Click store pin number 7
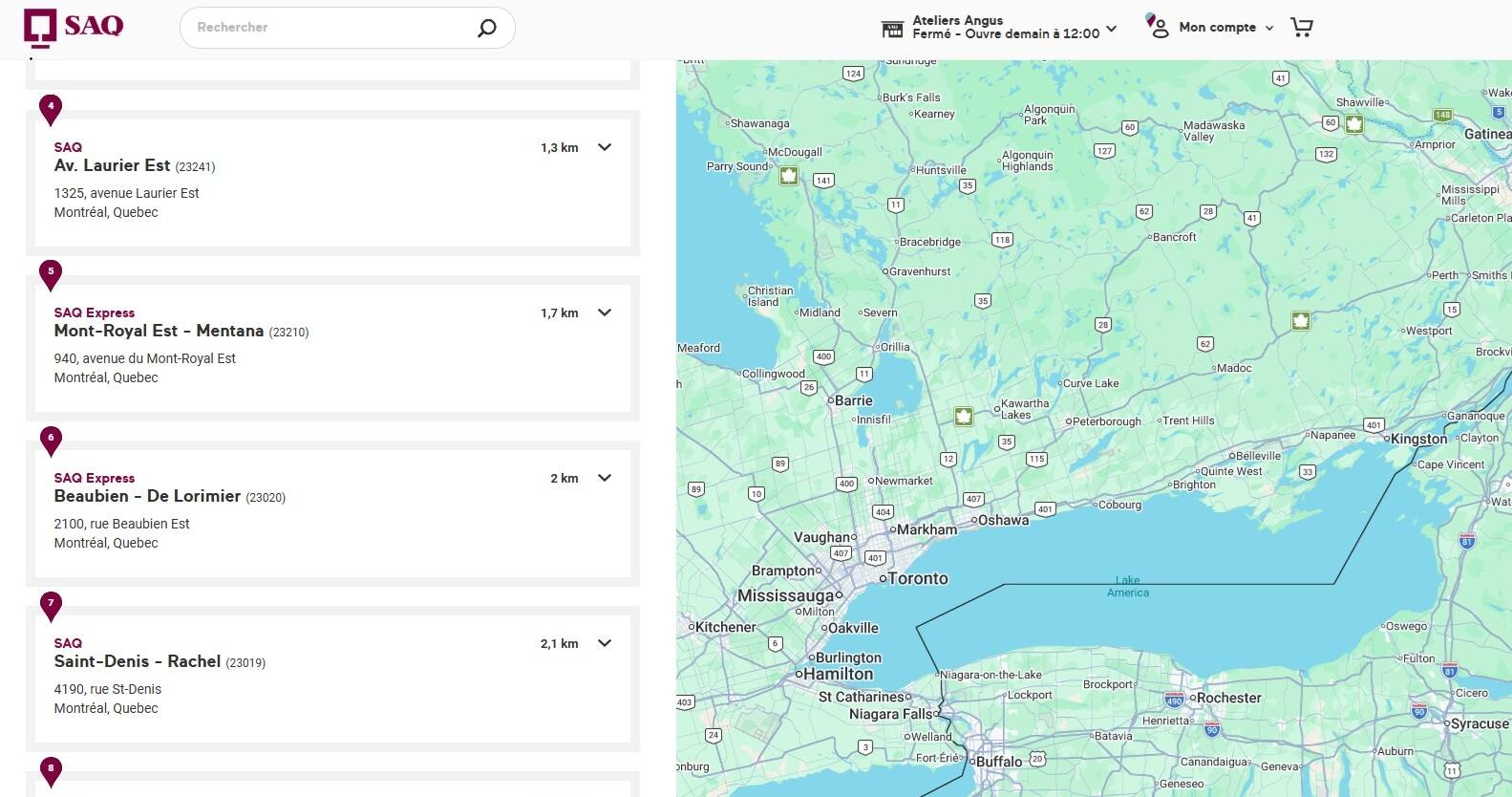Viewport: 1512px width, 797px height. 51,605
